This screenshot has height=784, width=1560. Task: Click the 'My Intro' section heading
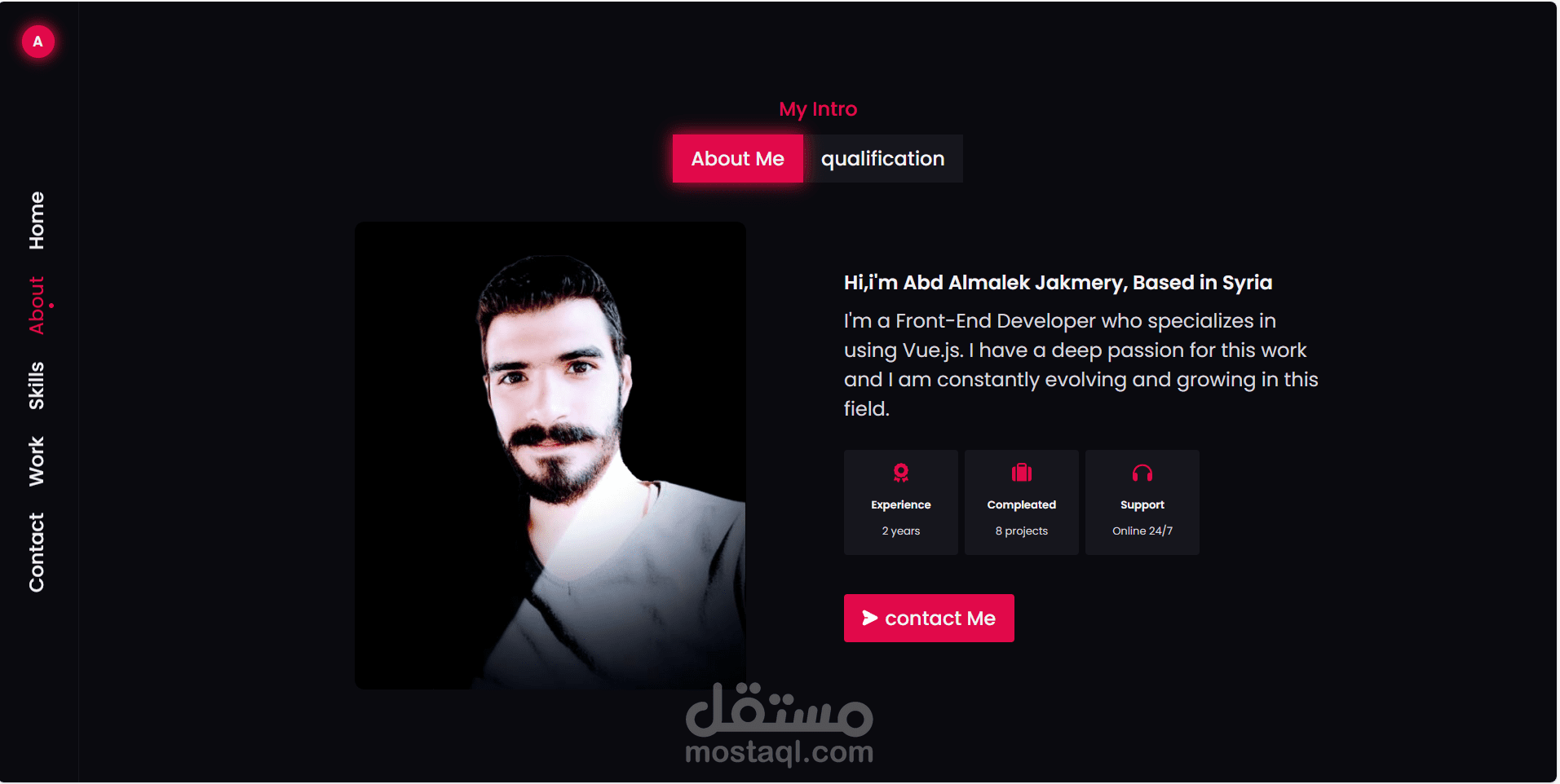pyautogui.click(x=818, y=109)
